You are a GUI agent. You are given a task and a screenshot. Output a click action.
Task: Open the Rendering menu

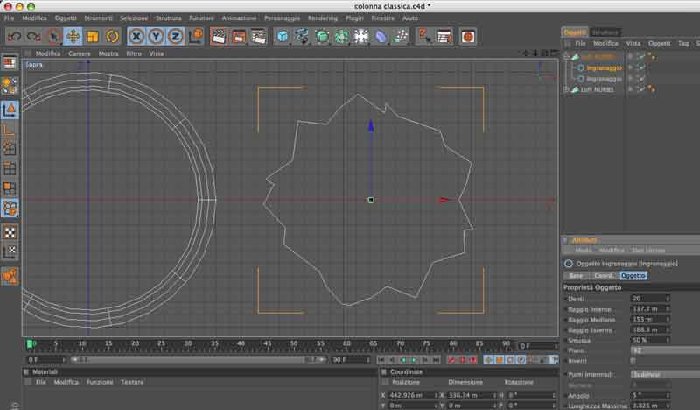click(x=323, y=18)
